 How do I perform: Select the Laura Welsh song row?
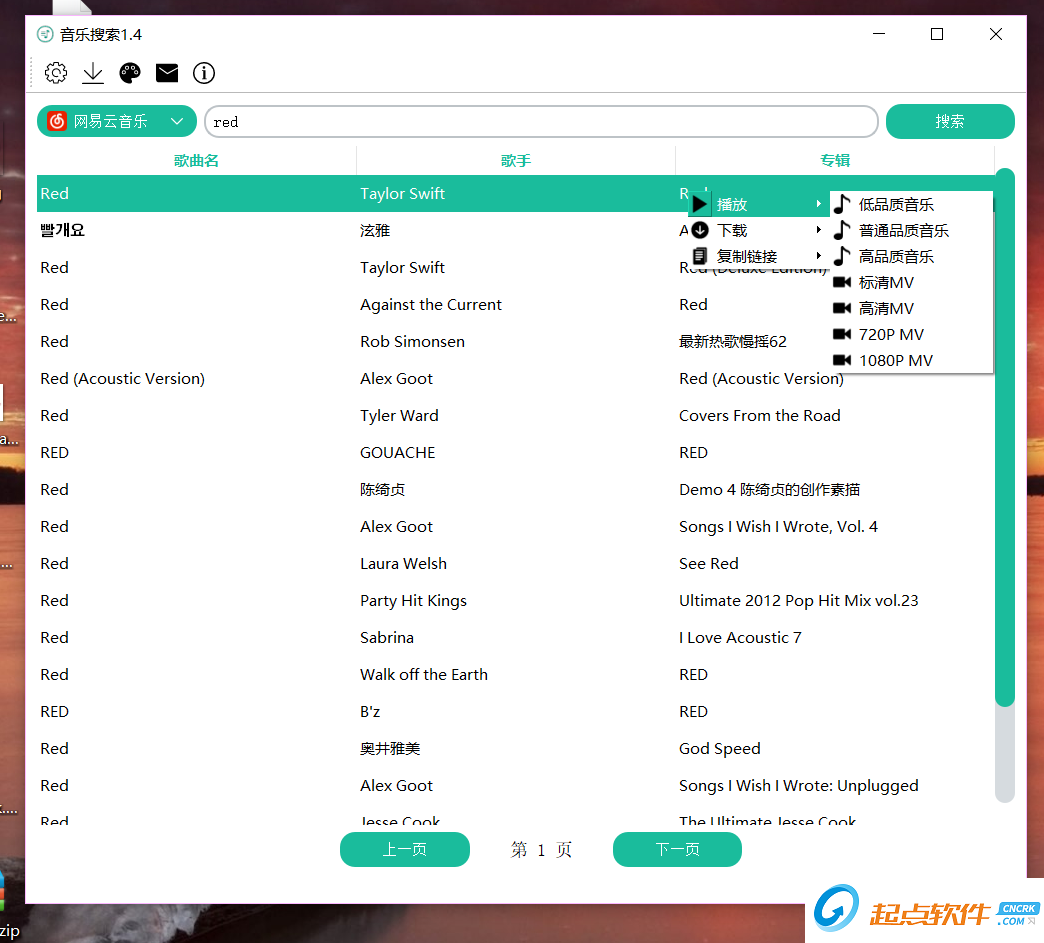tap(516, 563)
